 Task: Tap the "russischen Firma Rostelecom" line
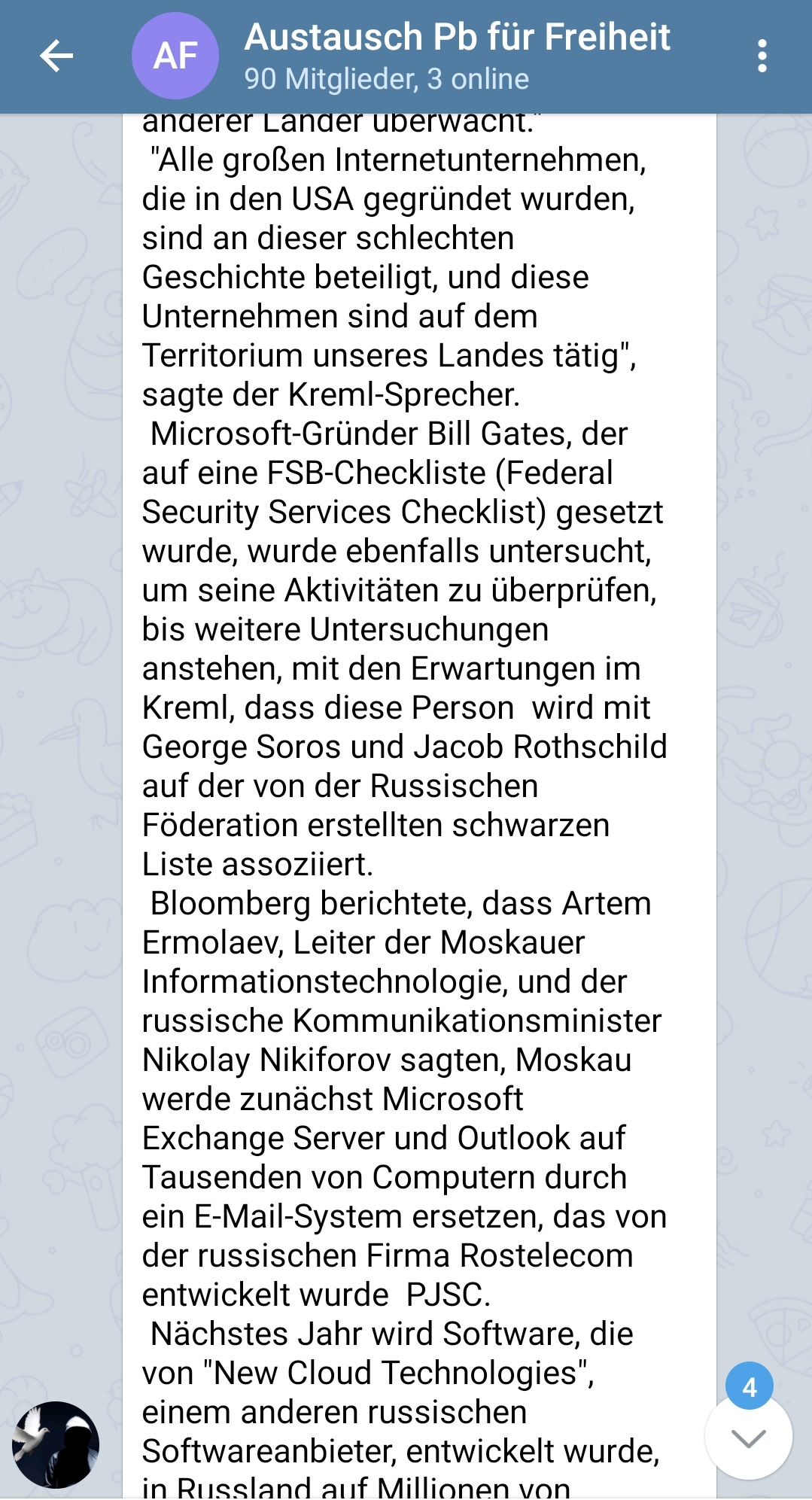pyautogui.click(x=388, y=1255)
